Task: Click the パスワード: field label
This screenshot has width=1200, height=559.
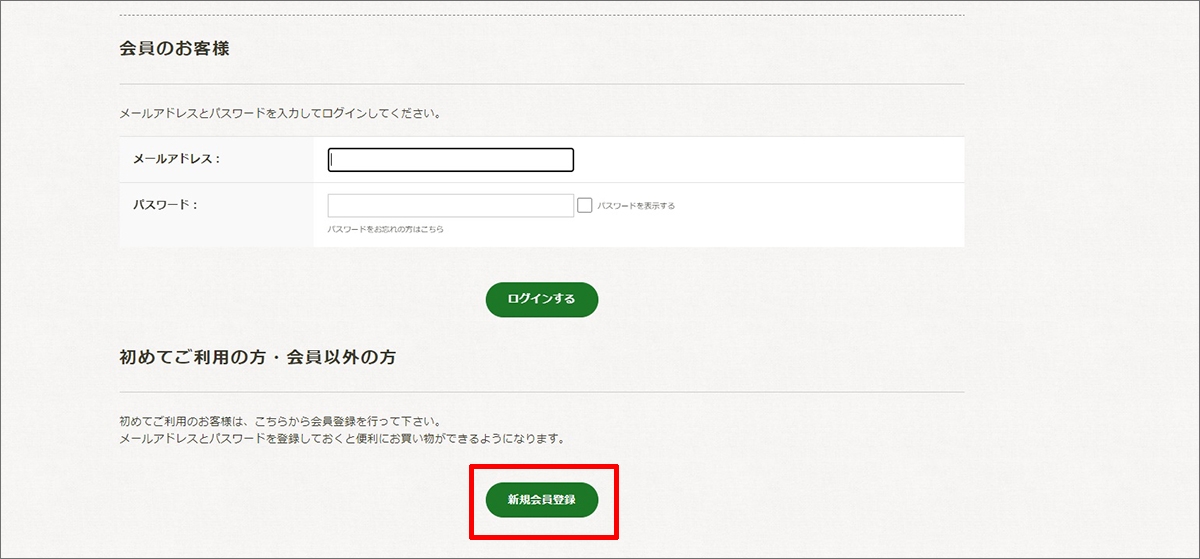Action: 165,205
